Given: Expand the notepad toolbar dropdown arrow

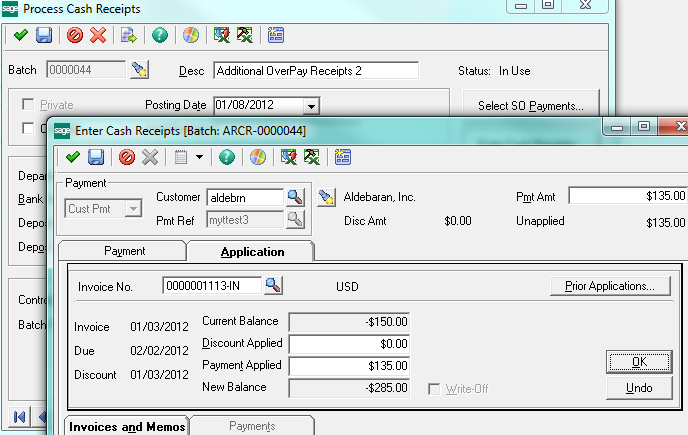Looking at the screenshot, I should click(x=199, y=157).
